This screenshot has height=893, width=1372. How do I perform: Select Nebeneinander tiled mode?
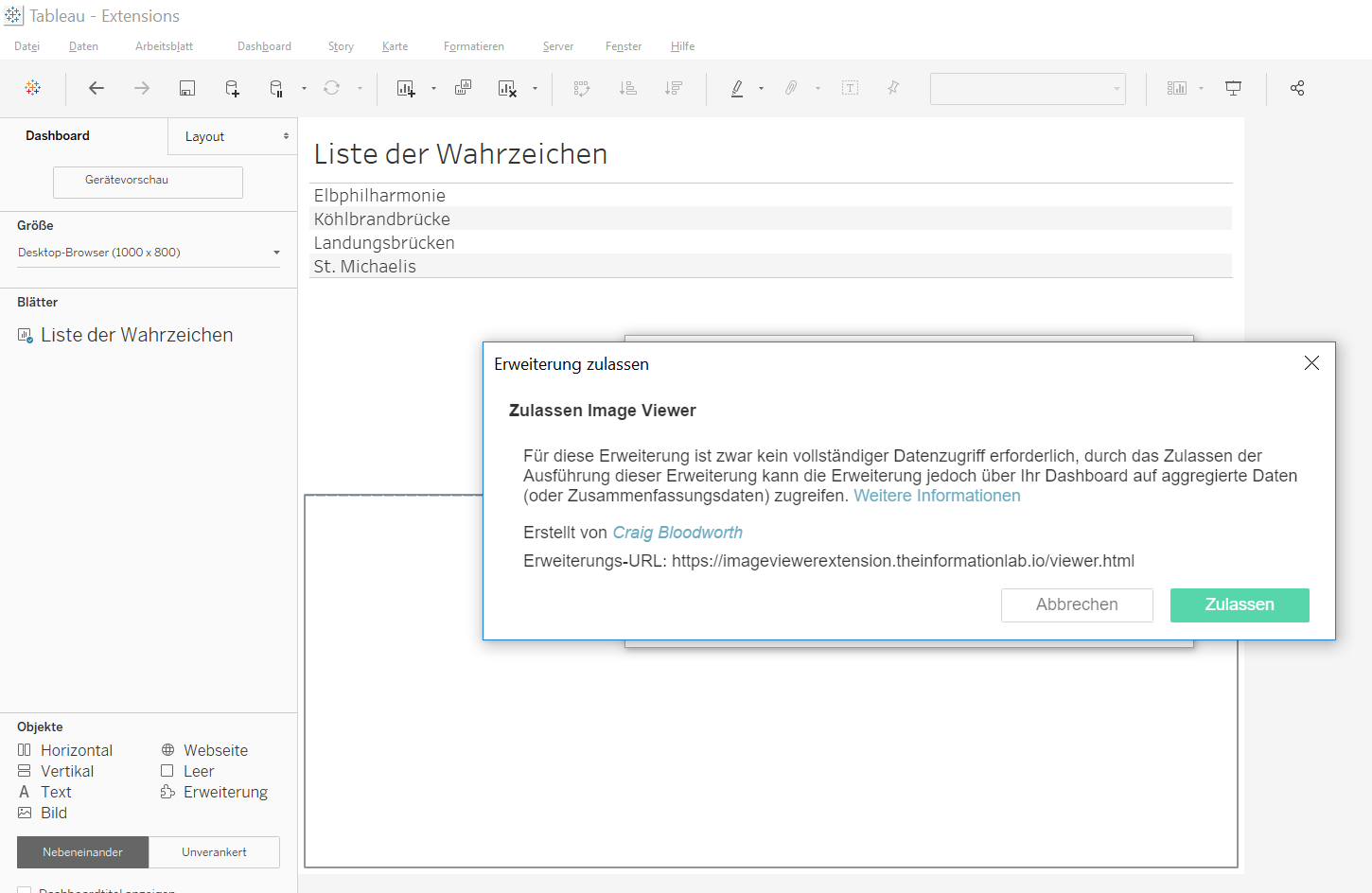point(83,852)
